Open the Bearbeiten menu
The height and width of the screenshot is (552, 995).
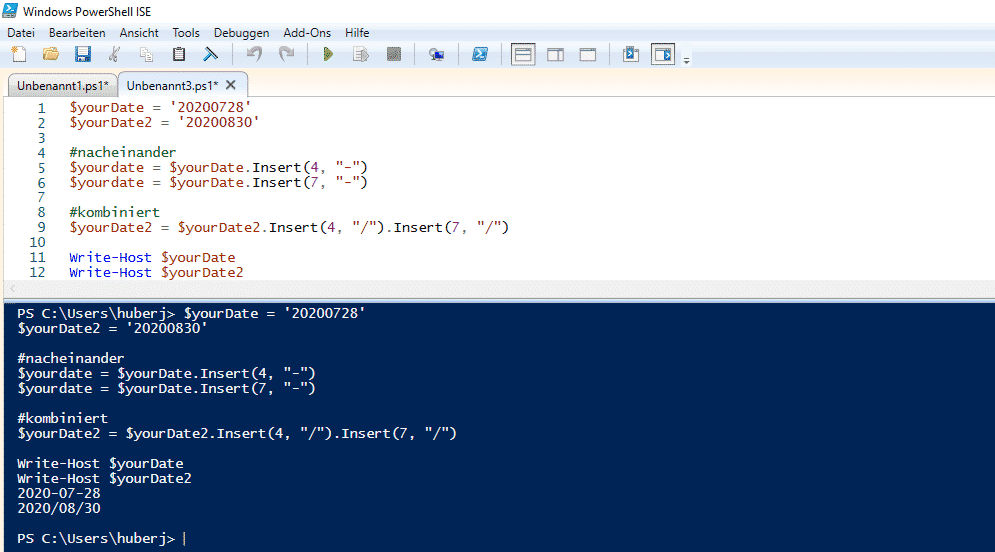coord(77,33)
